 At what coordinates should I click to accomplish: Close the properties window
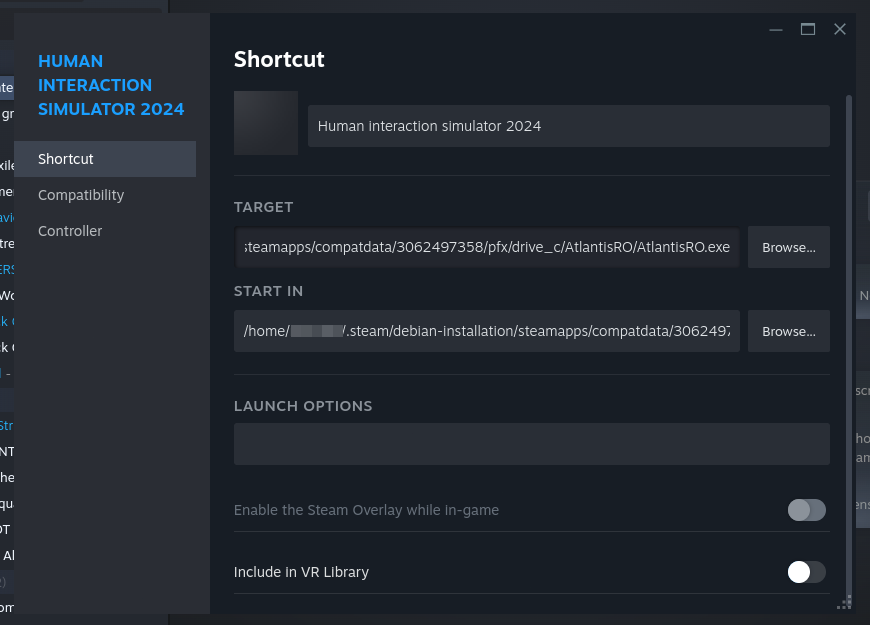[839, 29]
